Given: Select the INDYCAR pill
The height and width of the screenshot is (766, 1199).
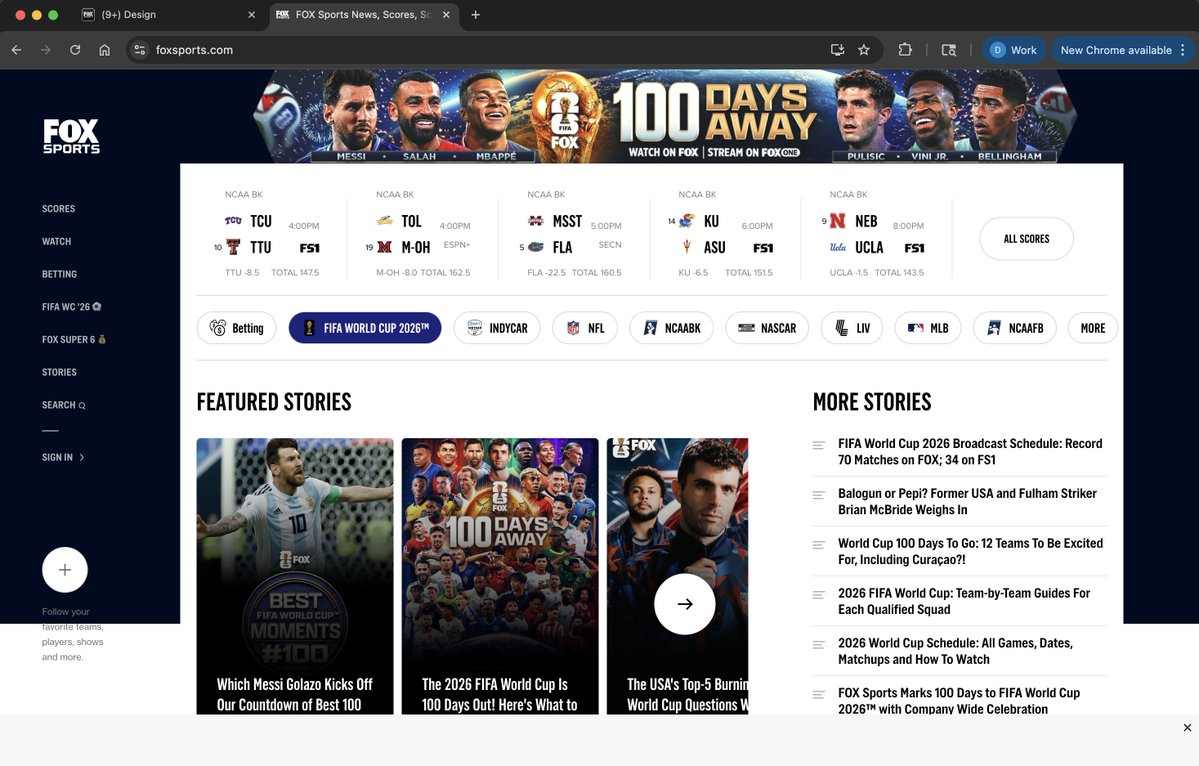Looking at the screenshot, I should [x=497, y=328].
